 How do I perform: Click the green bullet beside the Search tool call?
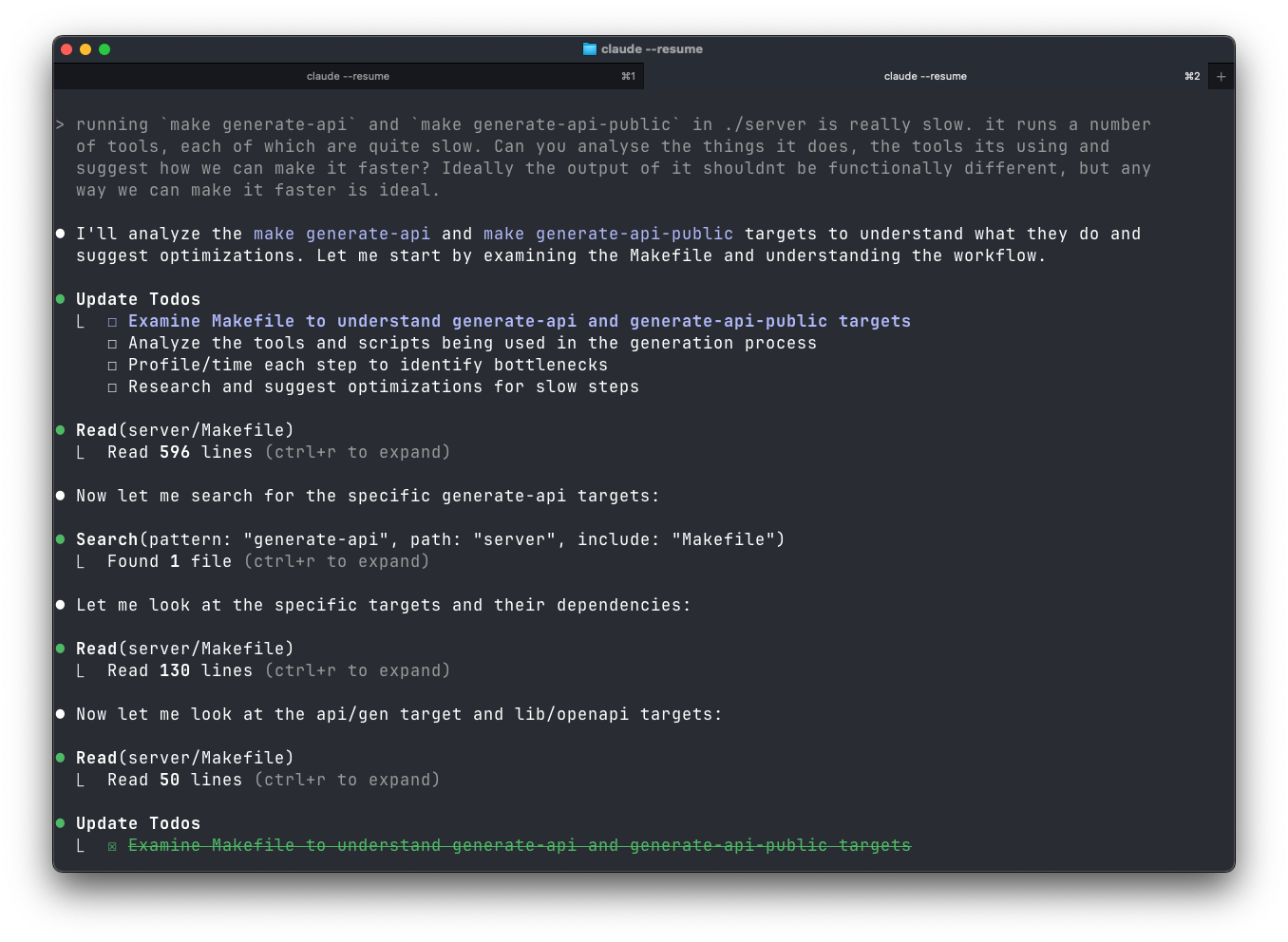point(59,538)
